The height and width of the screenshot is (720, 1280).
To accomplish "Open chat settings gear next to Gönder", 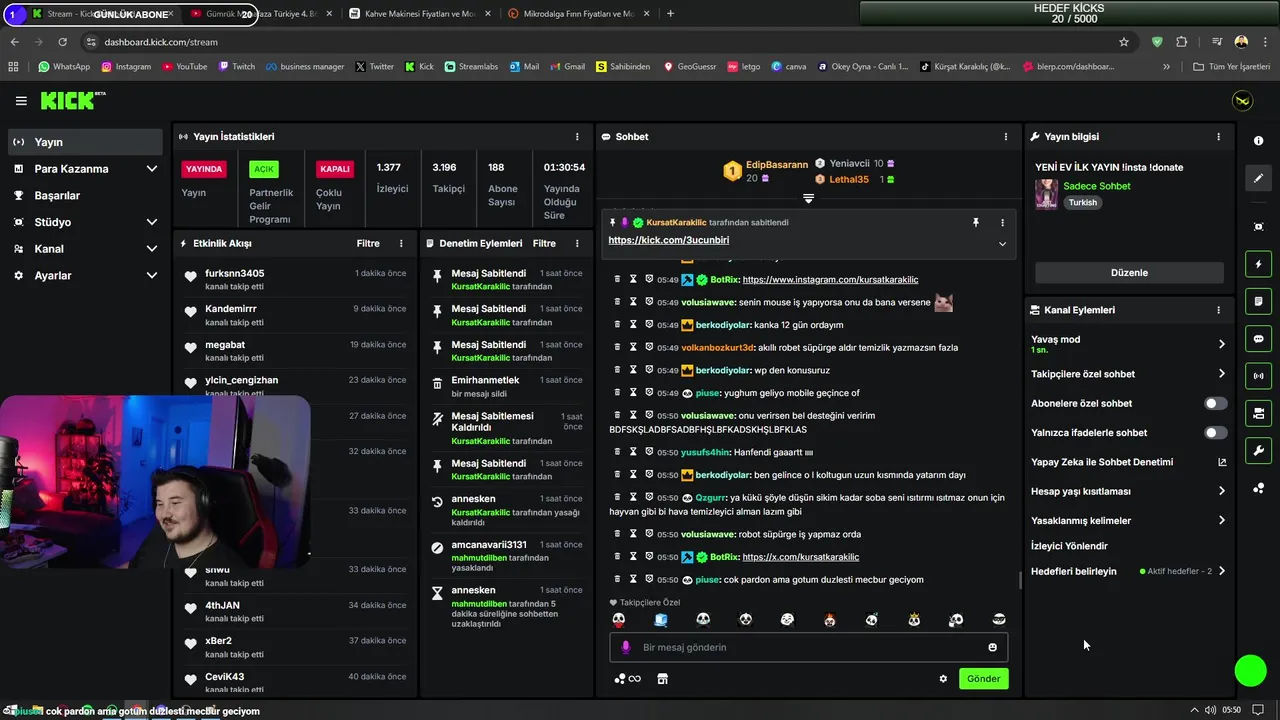I will [943, 678].
